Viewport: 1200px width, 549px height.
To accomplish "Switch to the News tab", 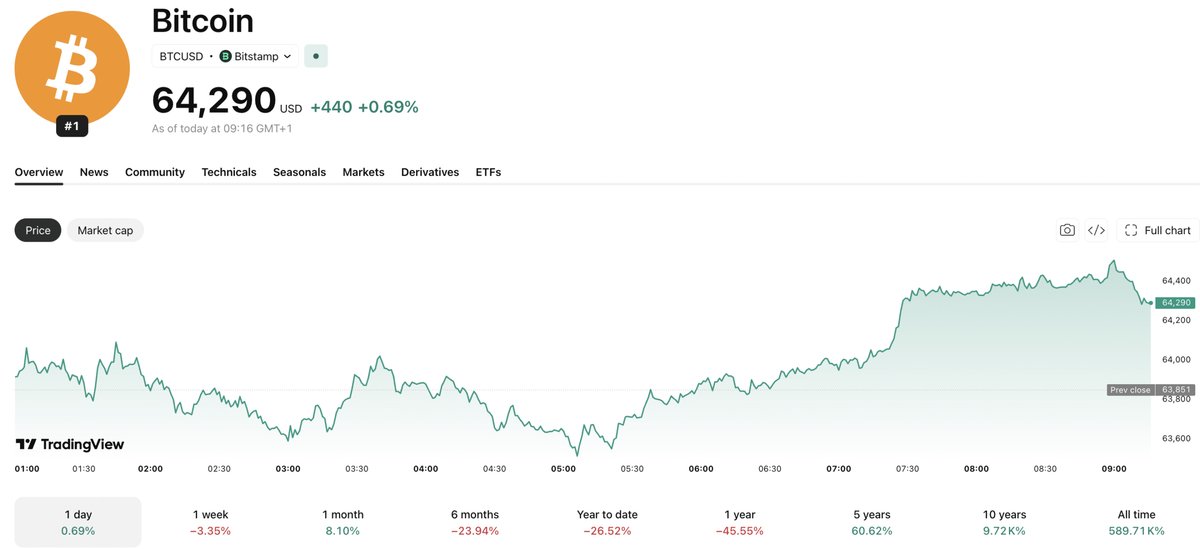I will click(94, 172).
